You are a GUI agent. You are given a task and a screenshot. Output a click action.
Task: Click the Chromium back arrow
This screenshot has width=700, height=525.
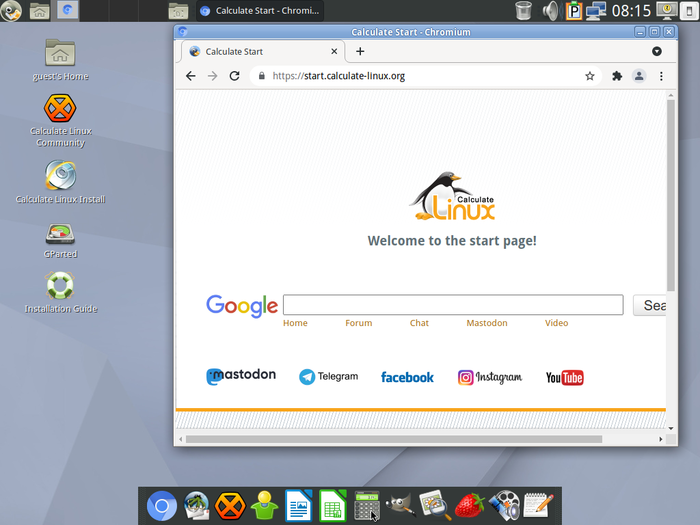click(191, 76)
